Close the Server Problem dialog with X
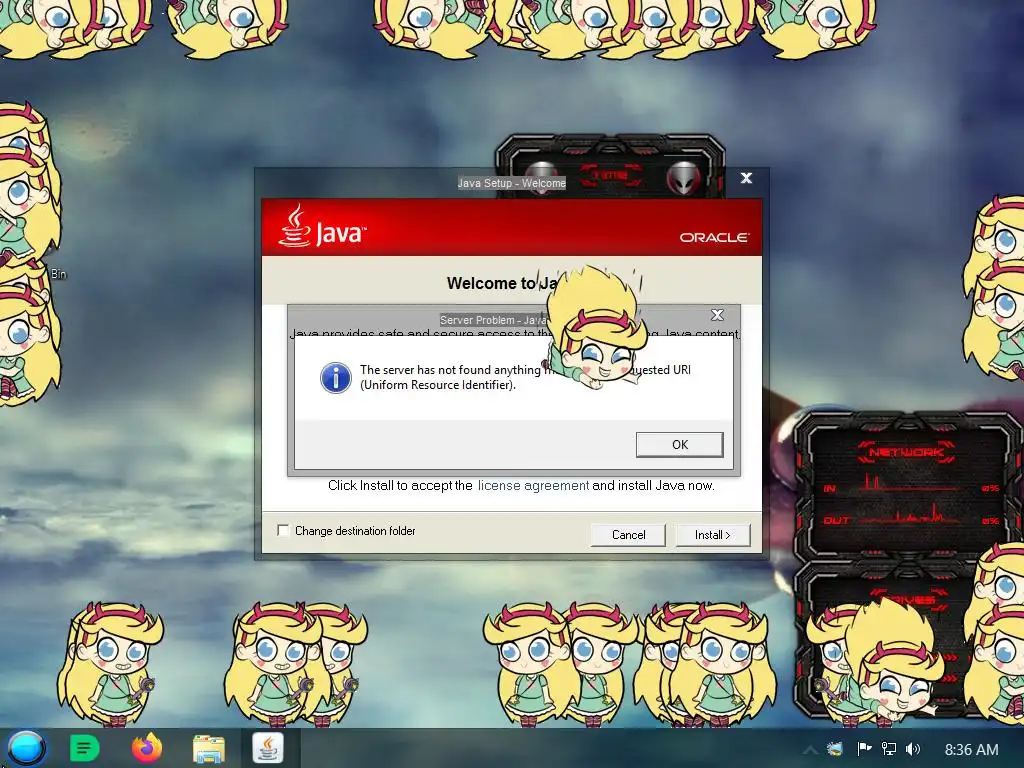 tap(717, 315)
